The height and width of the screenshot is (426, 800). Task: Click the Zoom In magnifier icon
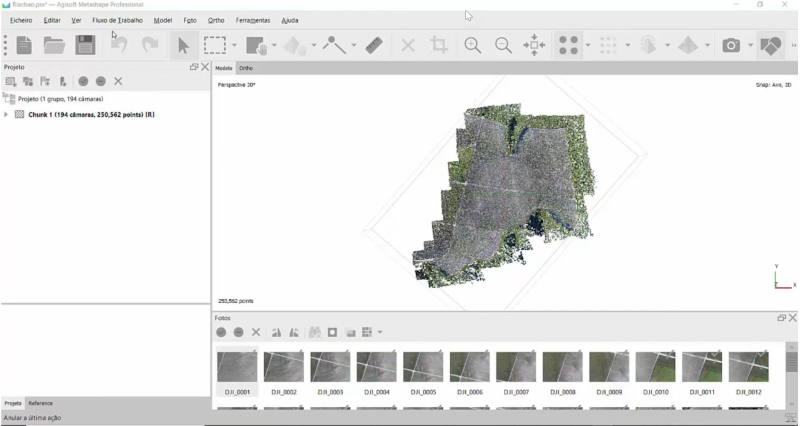[472, 45]
